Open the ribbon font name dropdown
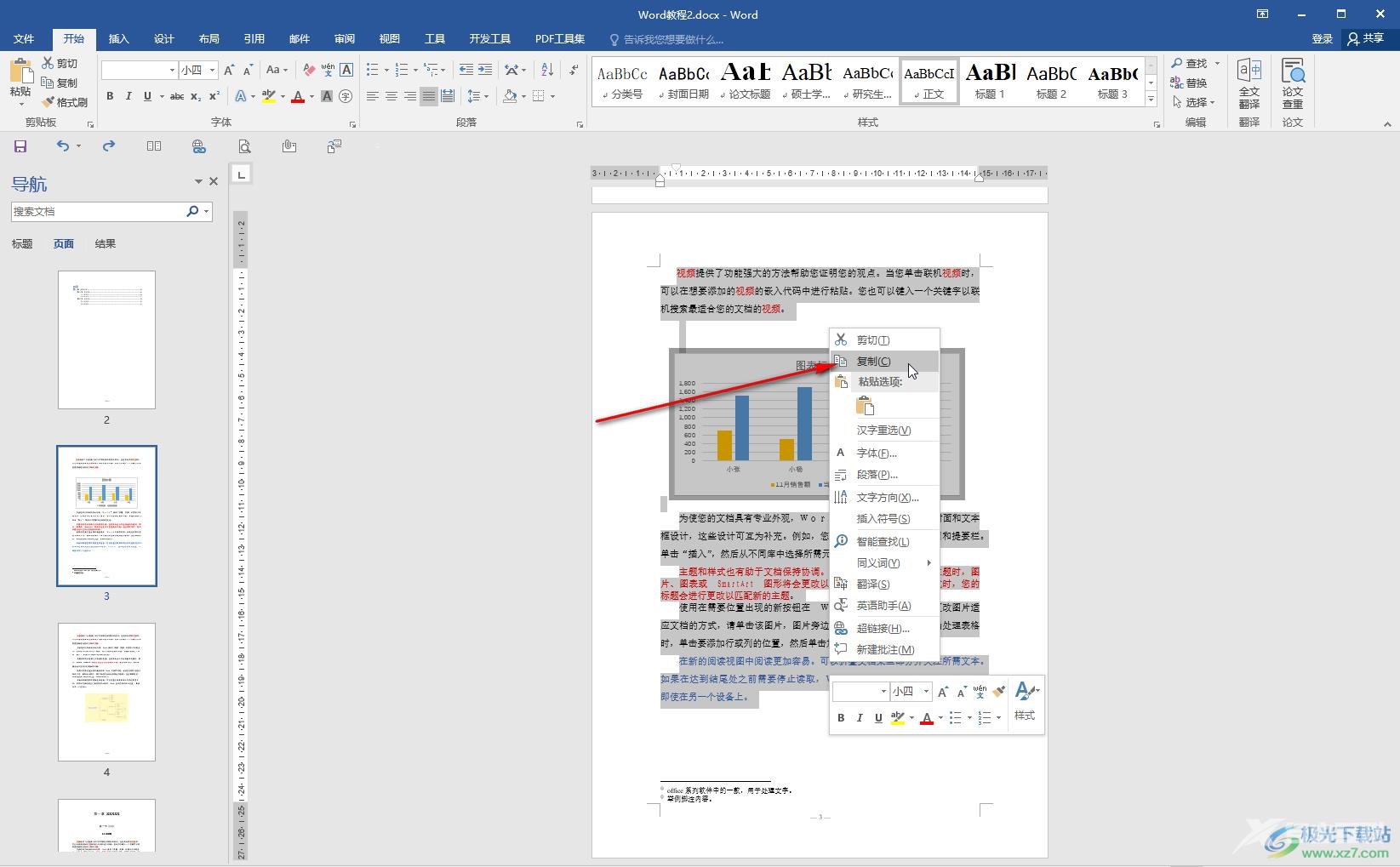The height and width of the screenshot is (867, 1400). [172, 70]
